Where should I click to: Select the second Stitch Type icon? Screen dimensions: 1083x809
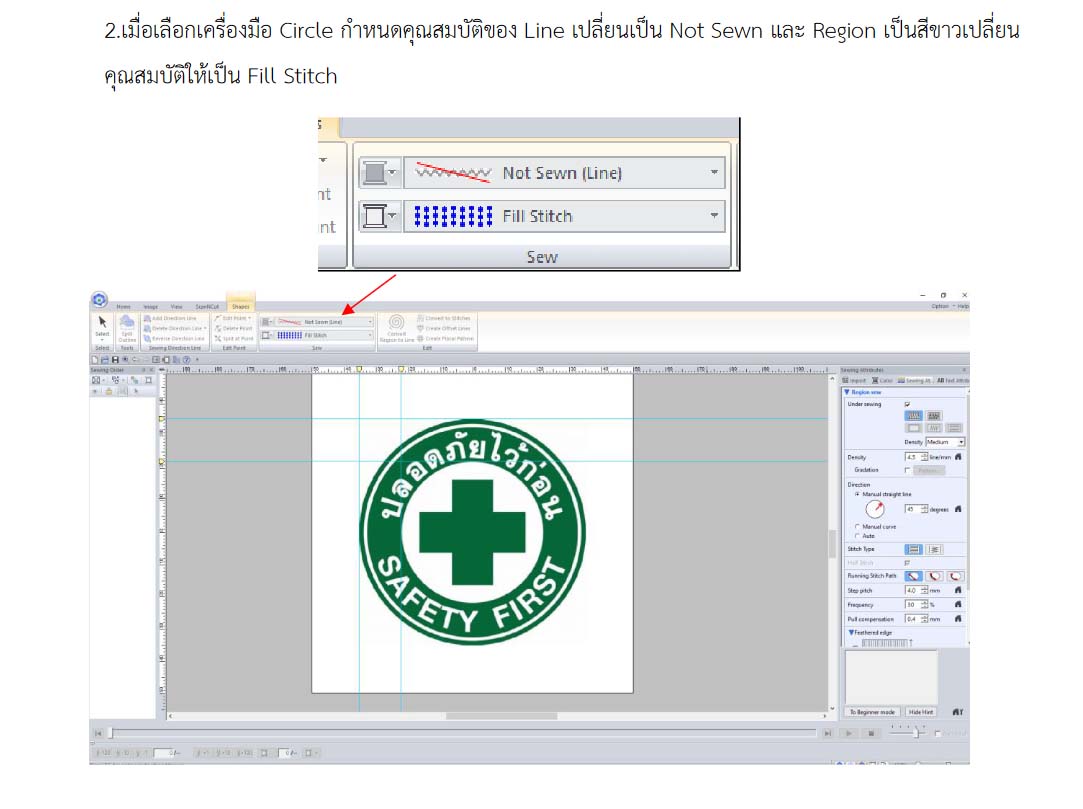pyautogui.click(x=935, y=549)
